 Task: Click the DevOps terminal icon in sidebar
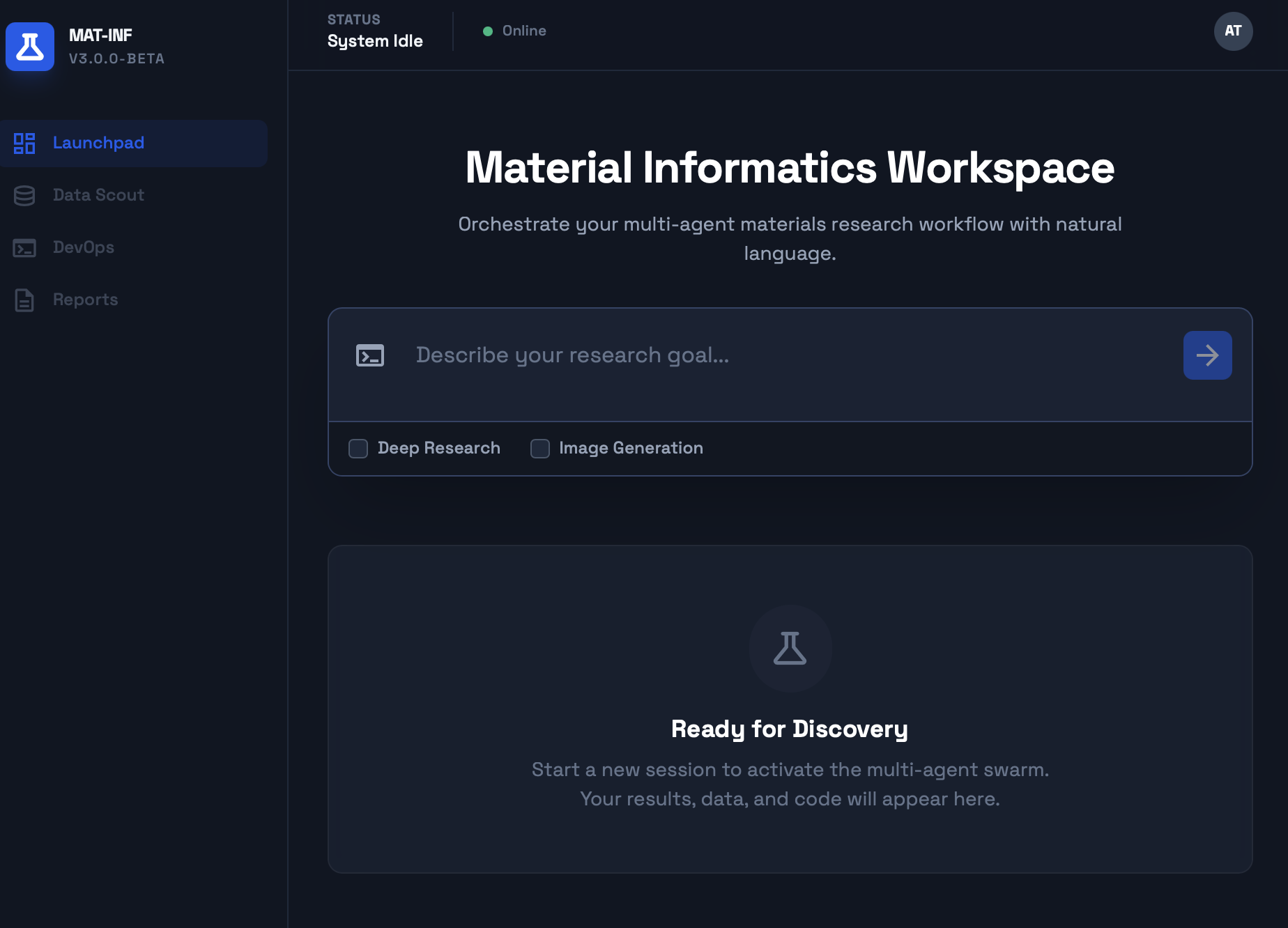click(24, 248)
